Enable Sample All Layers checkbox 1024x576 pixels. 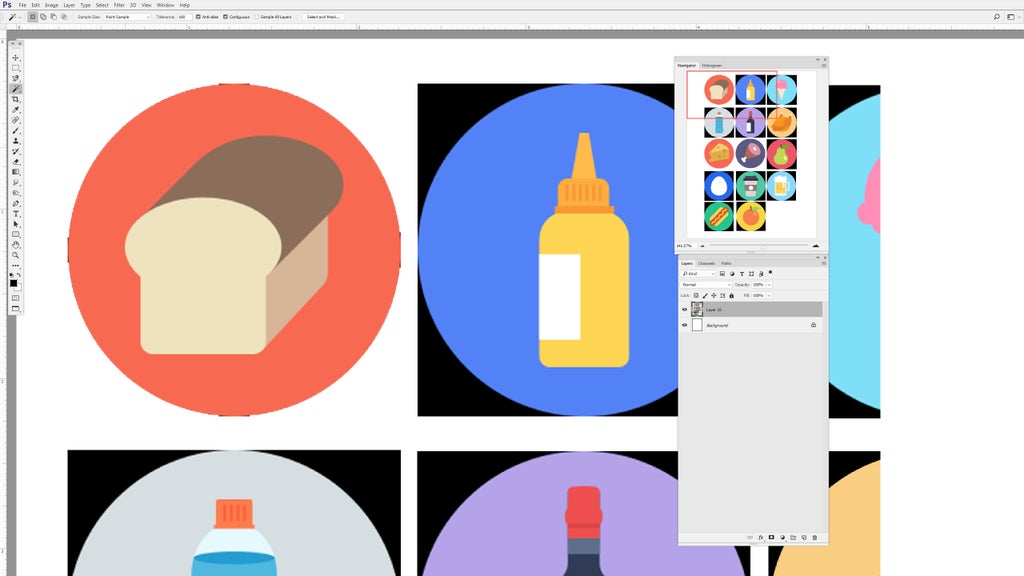pos(257,17)
